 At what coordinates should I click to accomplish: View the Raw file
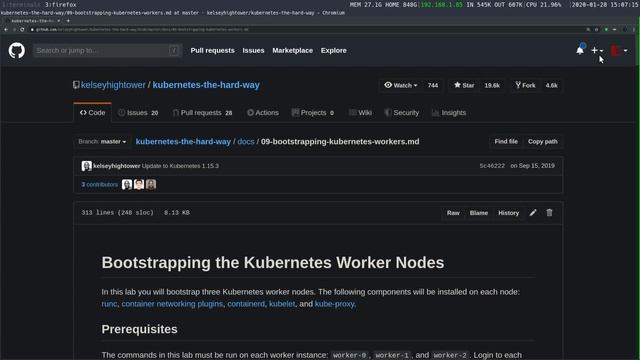(x=453, y=213)
